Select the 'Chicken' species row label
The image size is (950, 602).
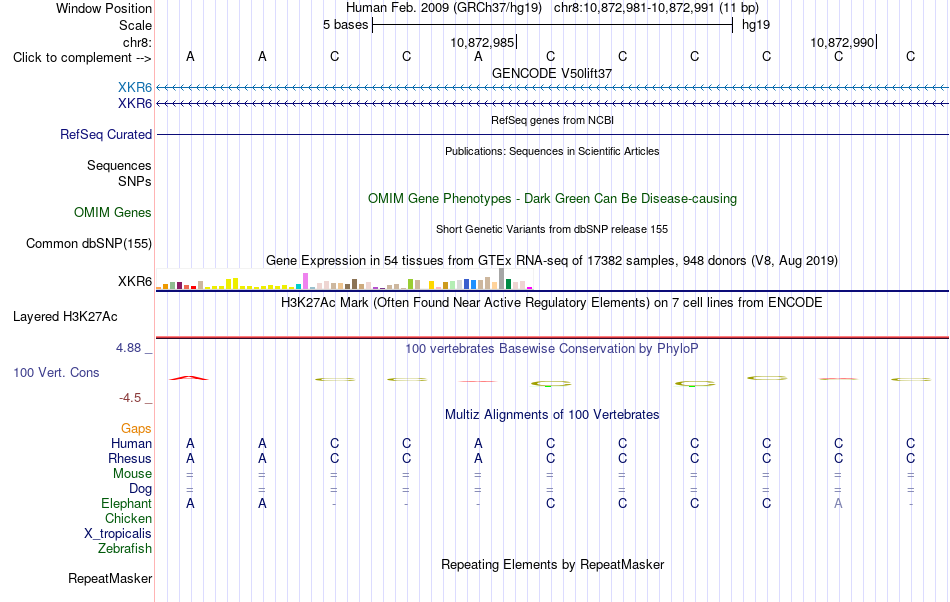coord(128,518)
